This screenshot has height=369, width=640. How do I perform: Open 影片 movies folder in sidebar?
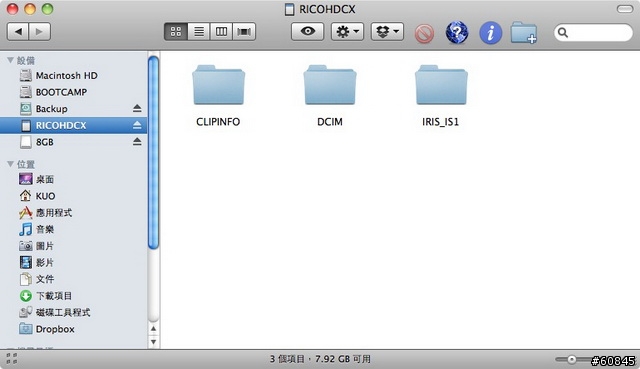[73, 262]
